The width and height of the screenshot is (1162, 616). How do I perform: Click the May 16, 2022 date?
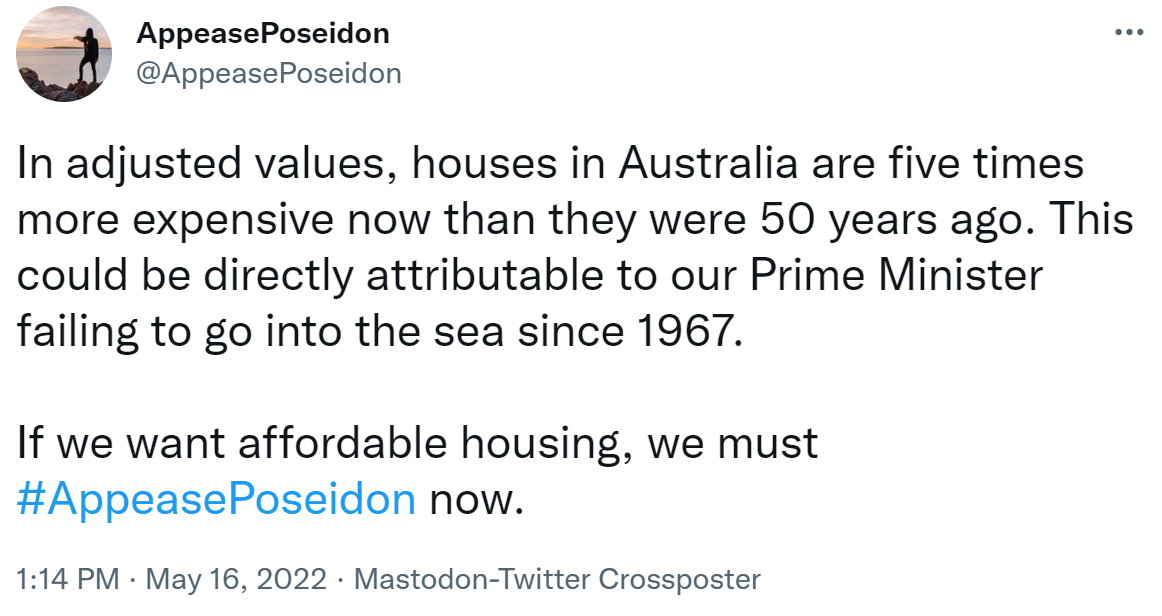coord(236,579)
